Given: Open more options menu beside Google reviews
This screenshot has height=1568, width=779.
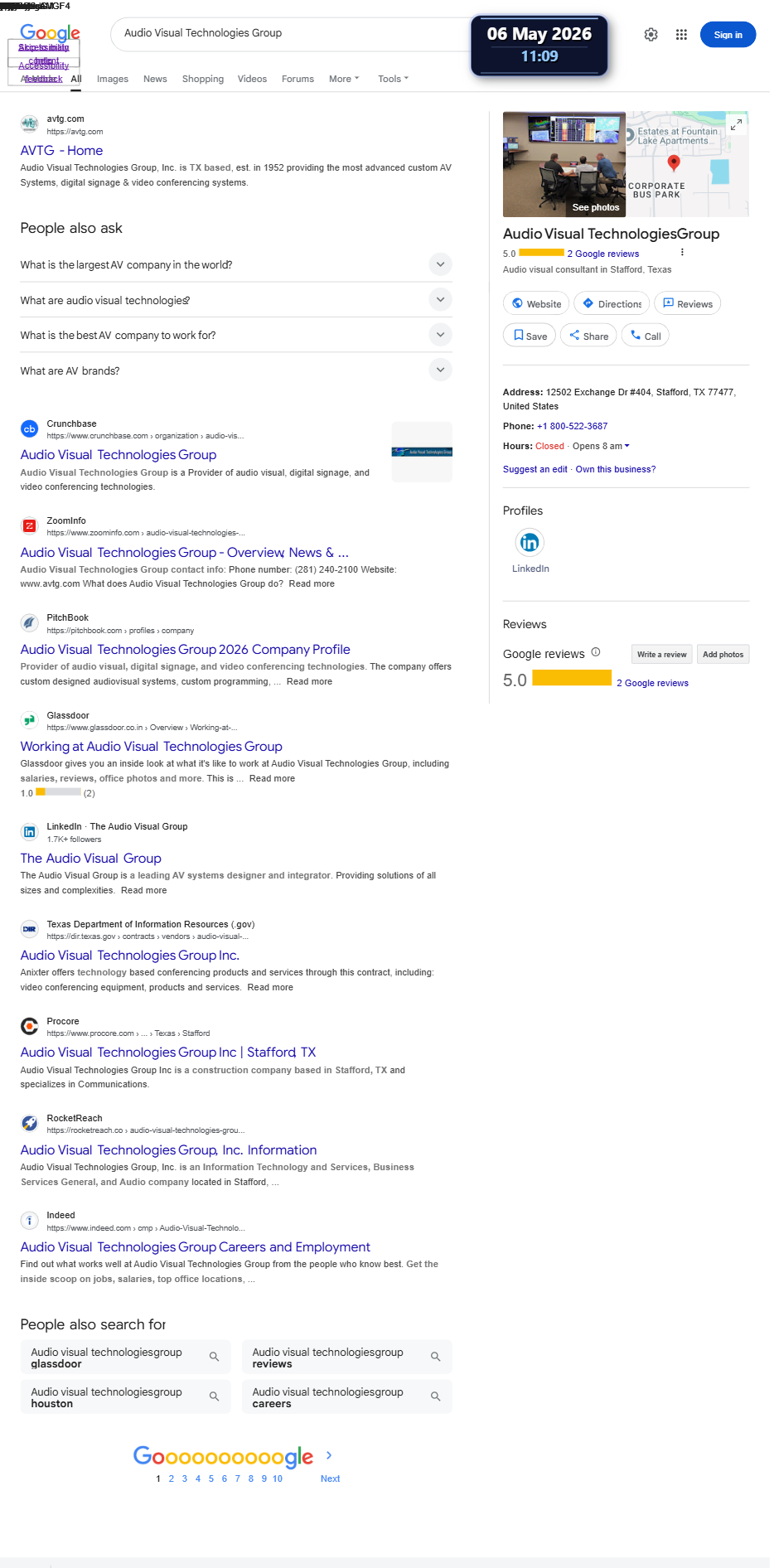Looking at the screenshot, I should (x=682, y=253).
